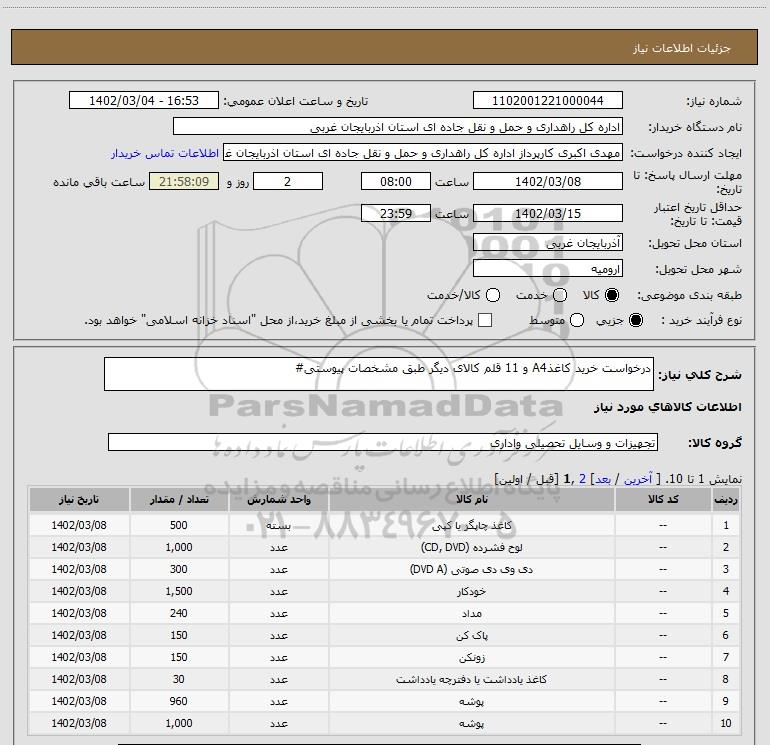
Task: Click the جزئیات اطلاعات نیاز header
Action: (682, 48)
